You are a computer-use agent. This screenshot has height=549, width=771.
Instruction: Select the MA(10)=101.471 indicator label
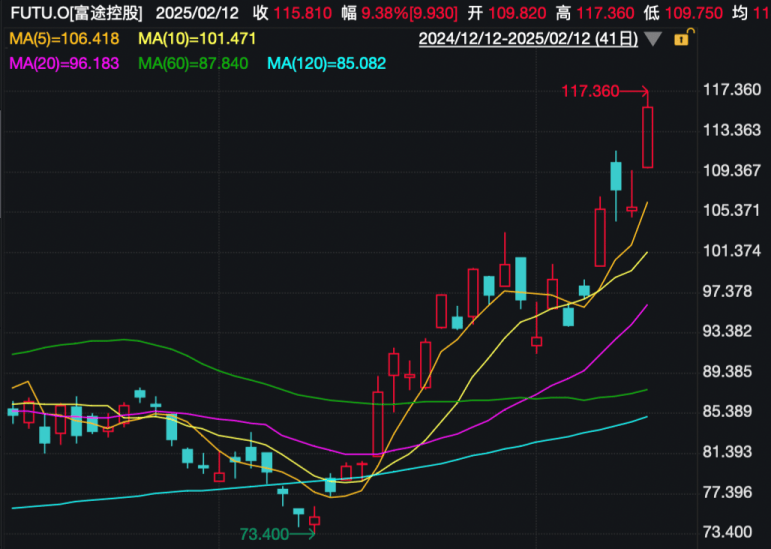coord(197,39)
